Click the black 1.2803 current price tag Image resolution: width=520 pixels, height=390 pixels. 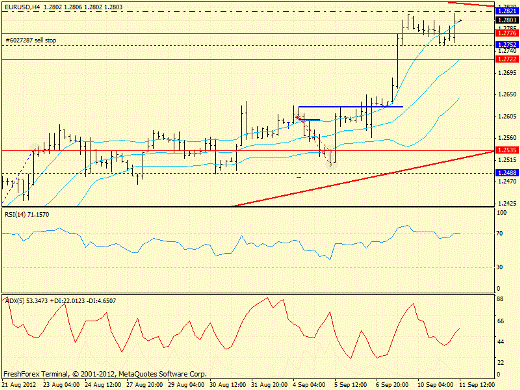507,20
